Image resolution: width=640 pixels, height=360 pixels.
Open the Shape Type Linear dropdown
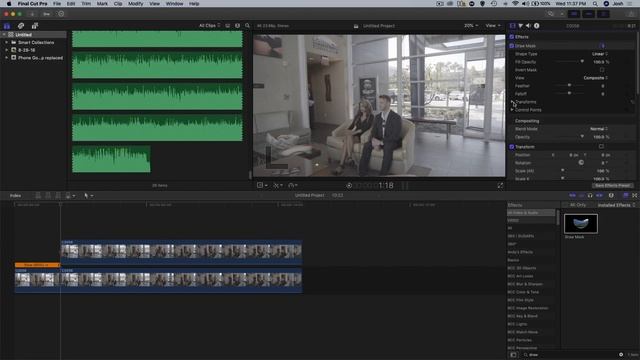pyautogui.click(x=600, y=54)
